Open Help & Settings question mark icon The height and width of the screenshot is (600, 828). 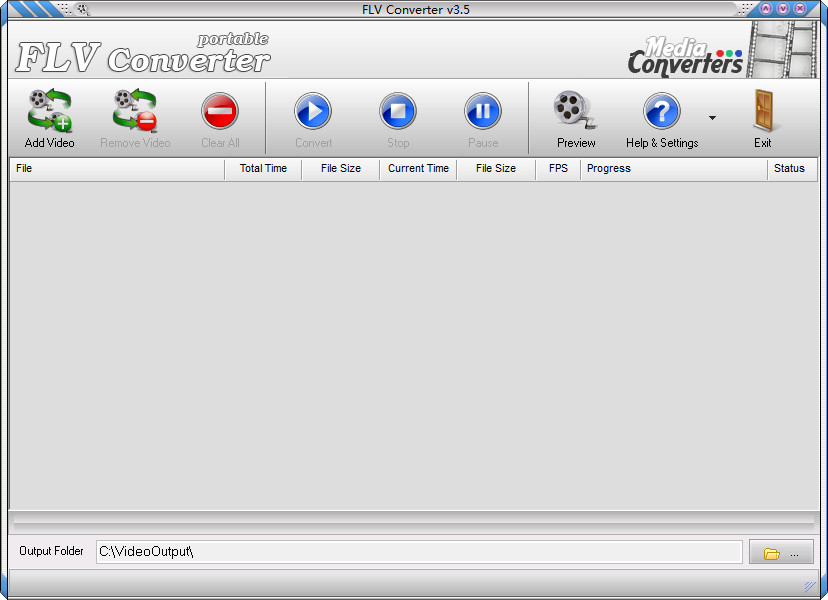tap(662, 111)
